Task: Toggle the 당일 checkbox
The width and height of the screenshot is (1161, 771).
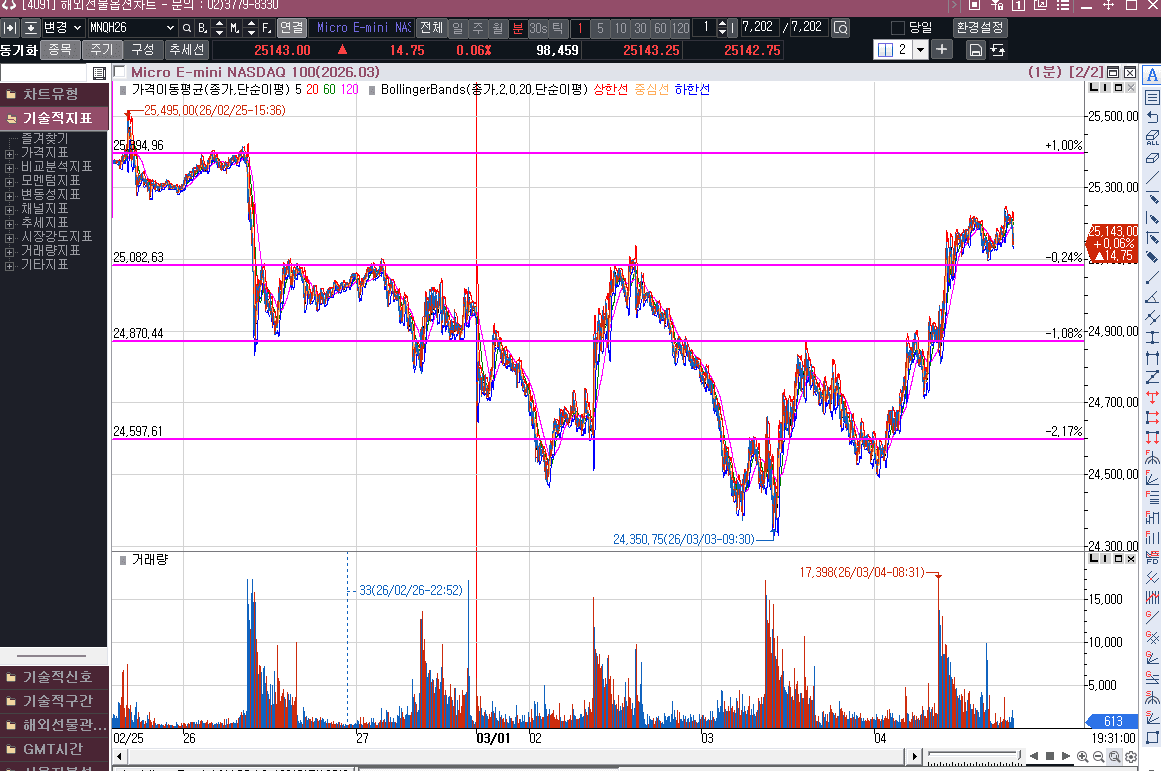Action: click(898, 28)
